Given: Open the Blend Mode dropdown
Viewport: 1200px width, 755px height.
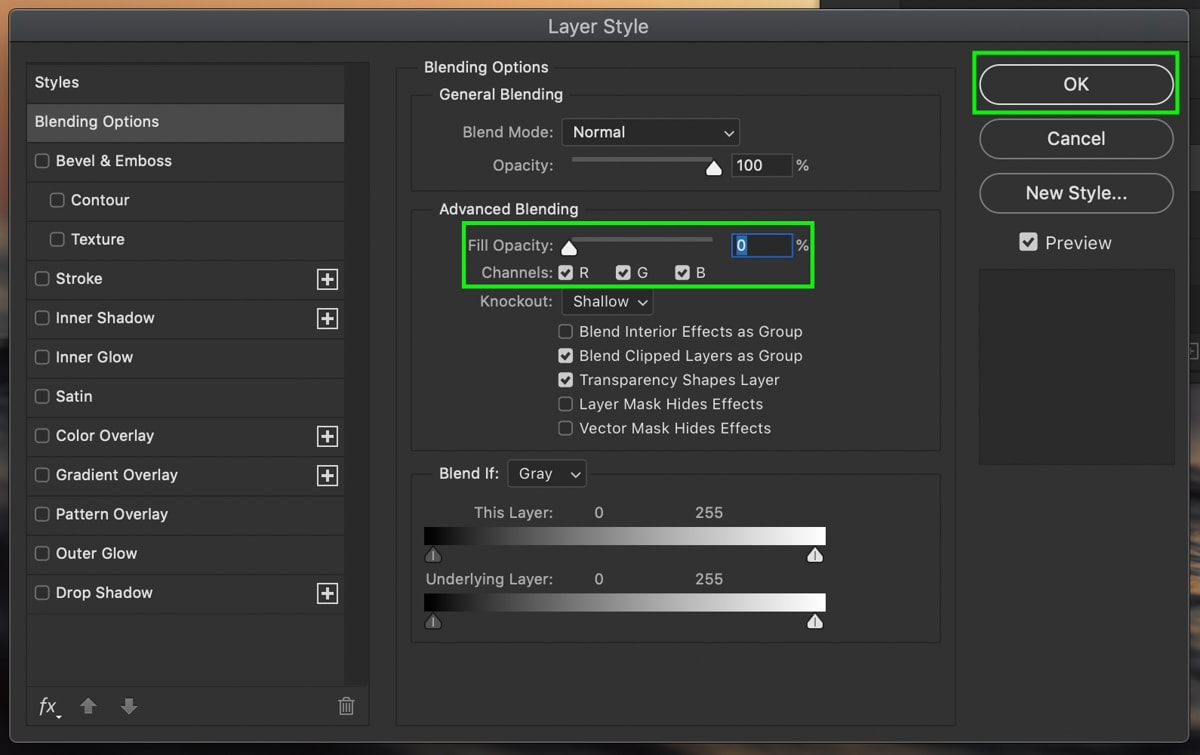Looking at the screenshot, I should pos(650,132).
